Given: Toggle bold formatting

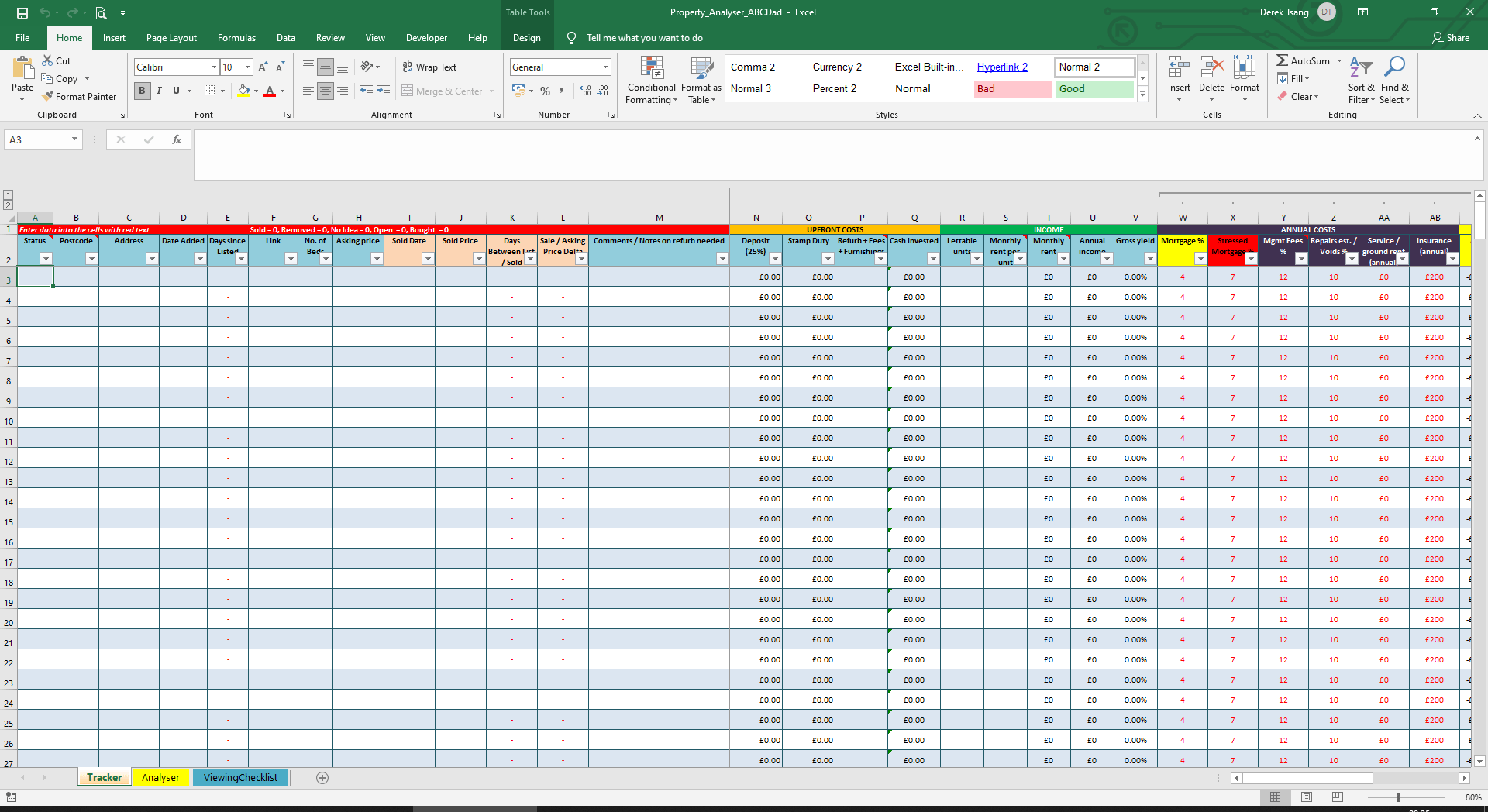Looking at the screenshot, I should tap(142, 91).
